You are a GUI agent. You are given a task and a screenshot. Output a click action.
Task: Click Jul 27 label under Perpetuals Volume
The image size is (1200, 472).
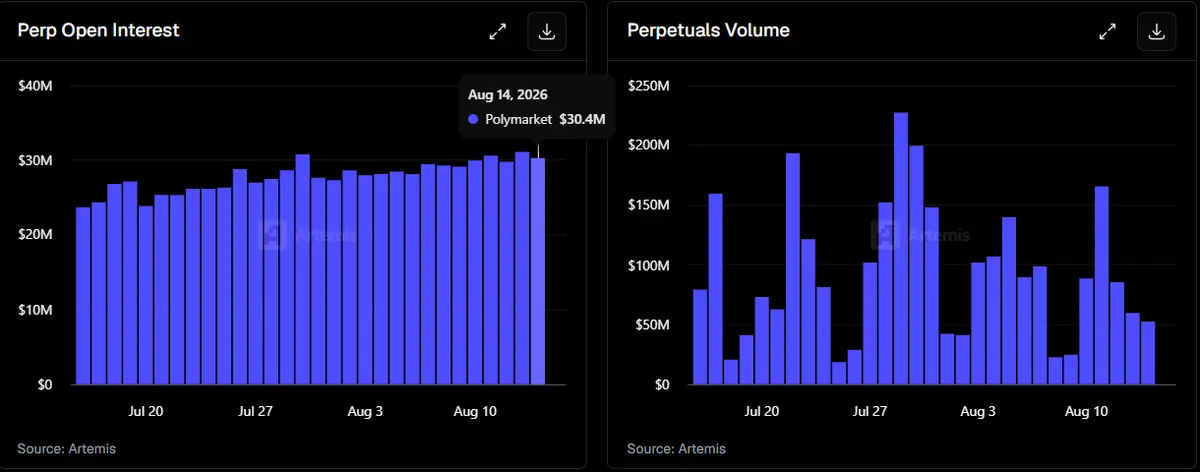pos(870,411)
